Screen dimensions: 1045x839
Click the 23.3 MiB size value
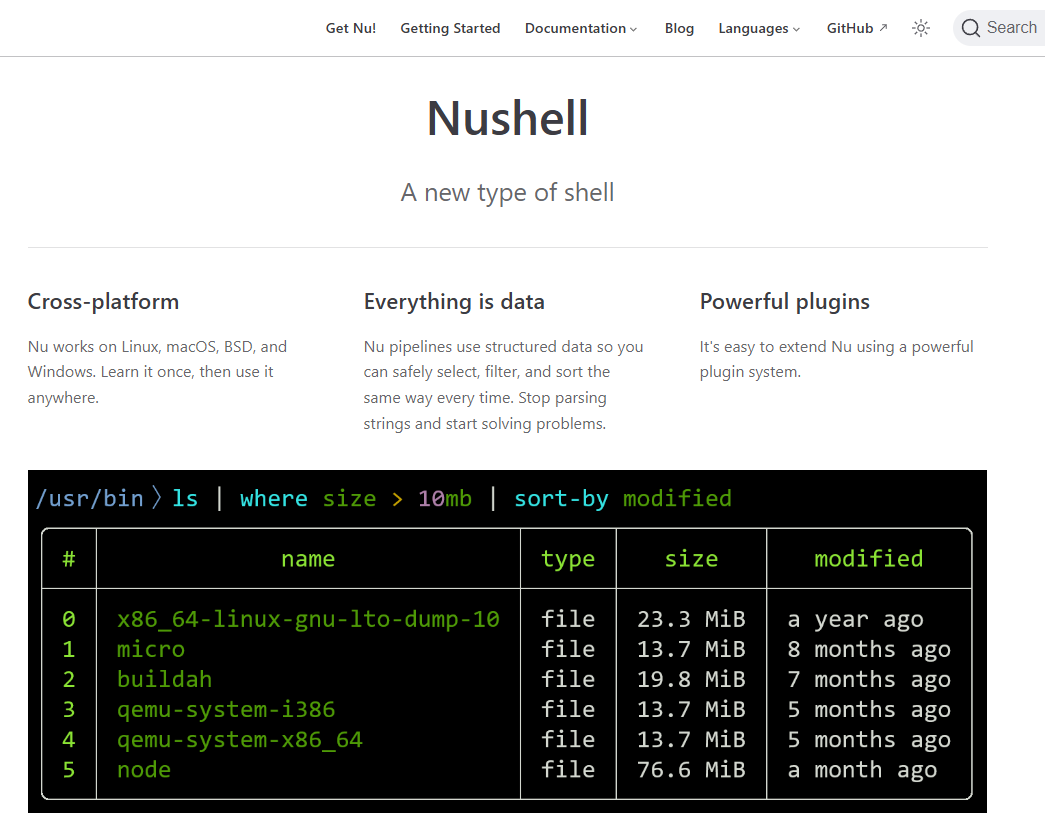point(691,619)
